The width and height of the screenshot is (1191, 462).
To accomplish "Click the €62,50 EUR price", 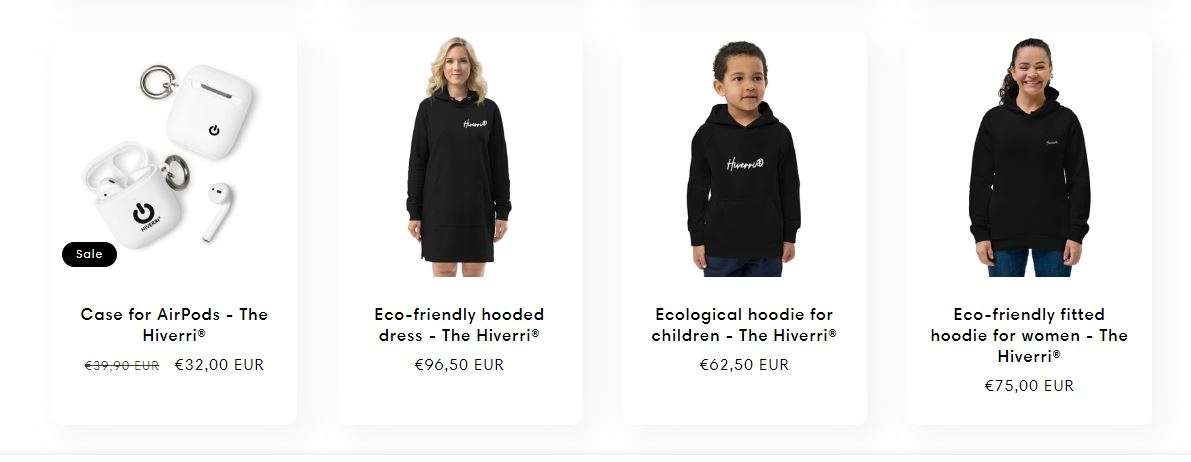I will click(x=744, y=365).
